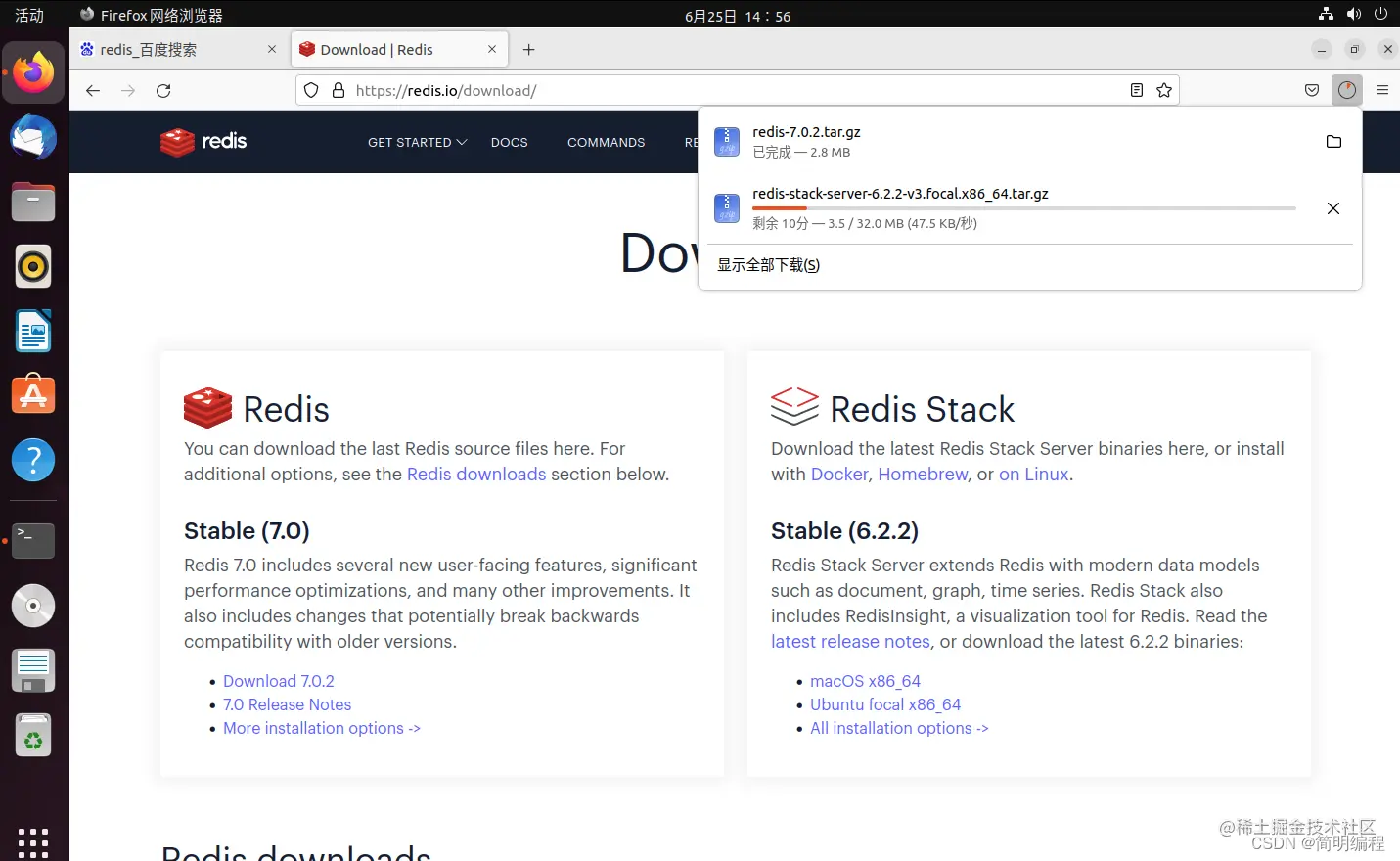The height and width of the screenshot is (861, 1400).
Task: Click the address bar URL field
Action: 738,90
